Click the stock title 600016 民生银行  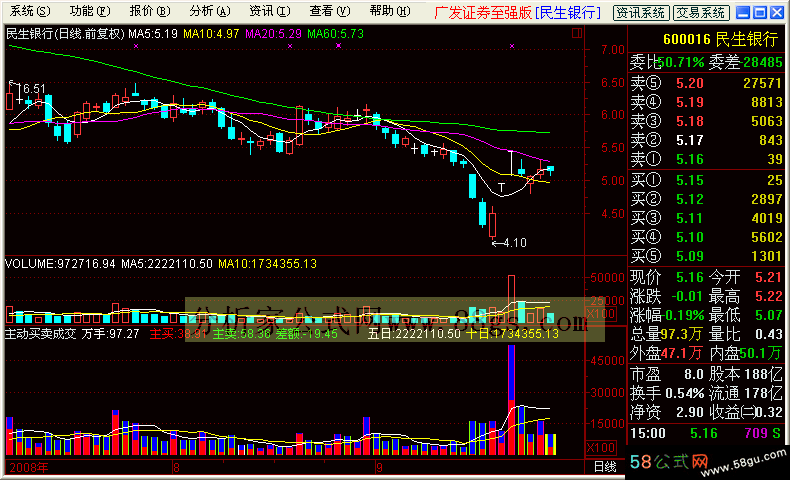pyautogui.click(x=720, y=39)
